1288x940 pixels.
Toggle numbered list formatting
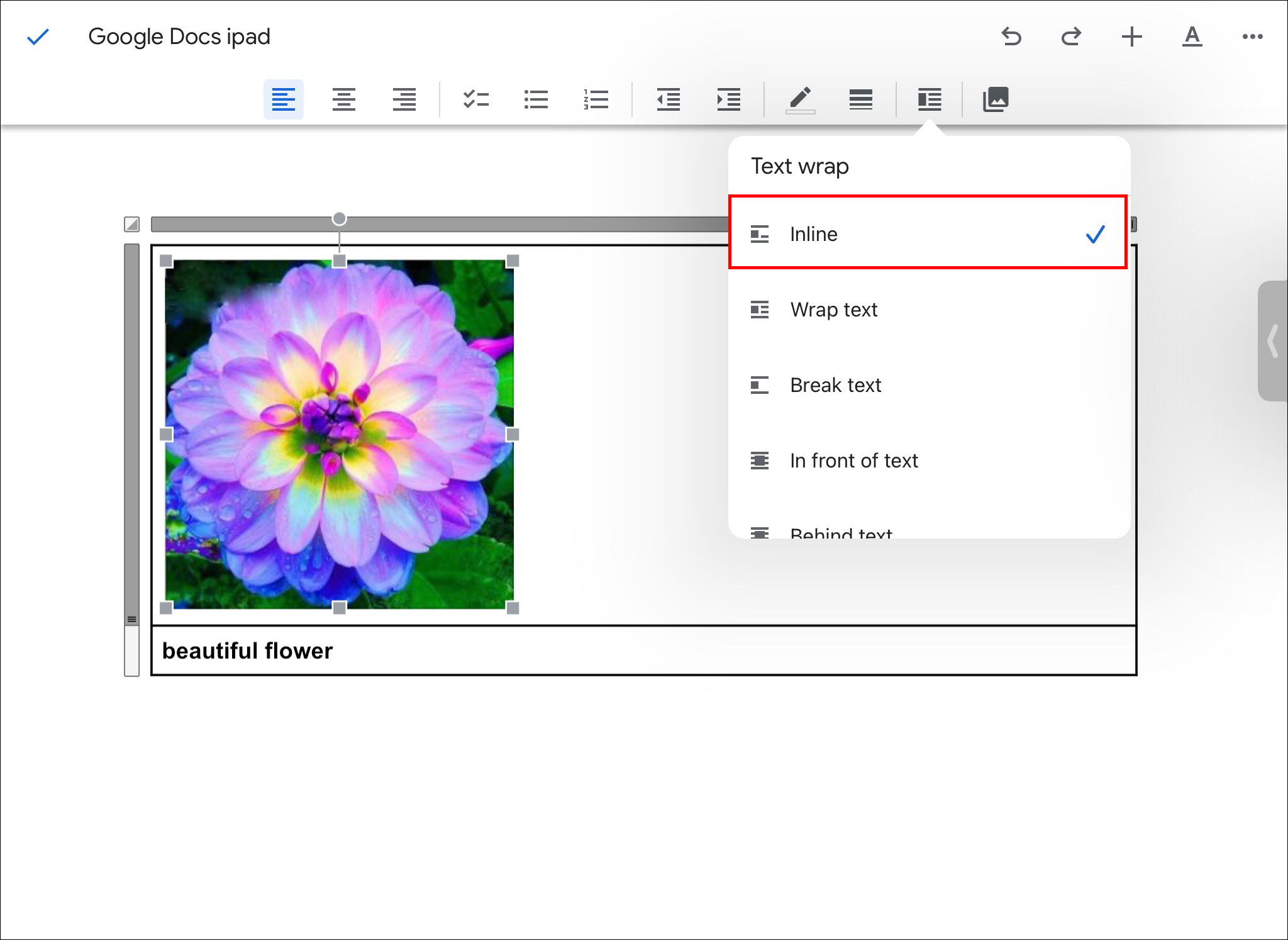596,99
